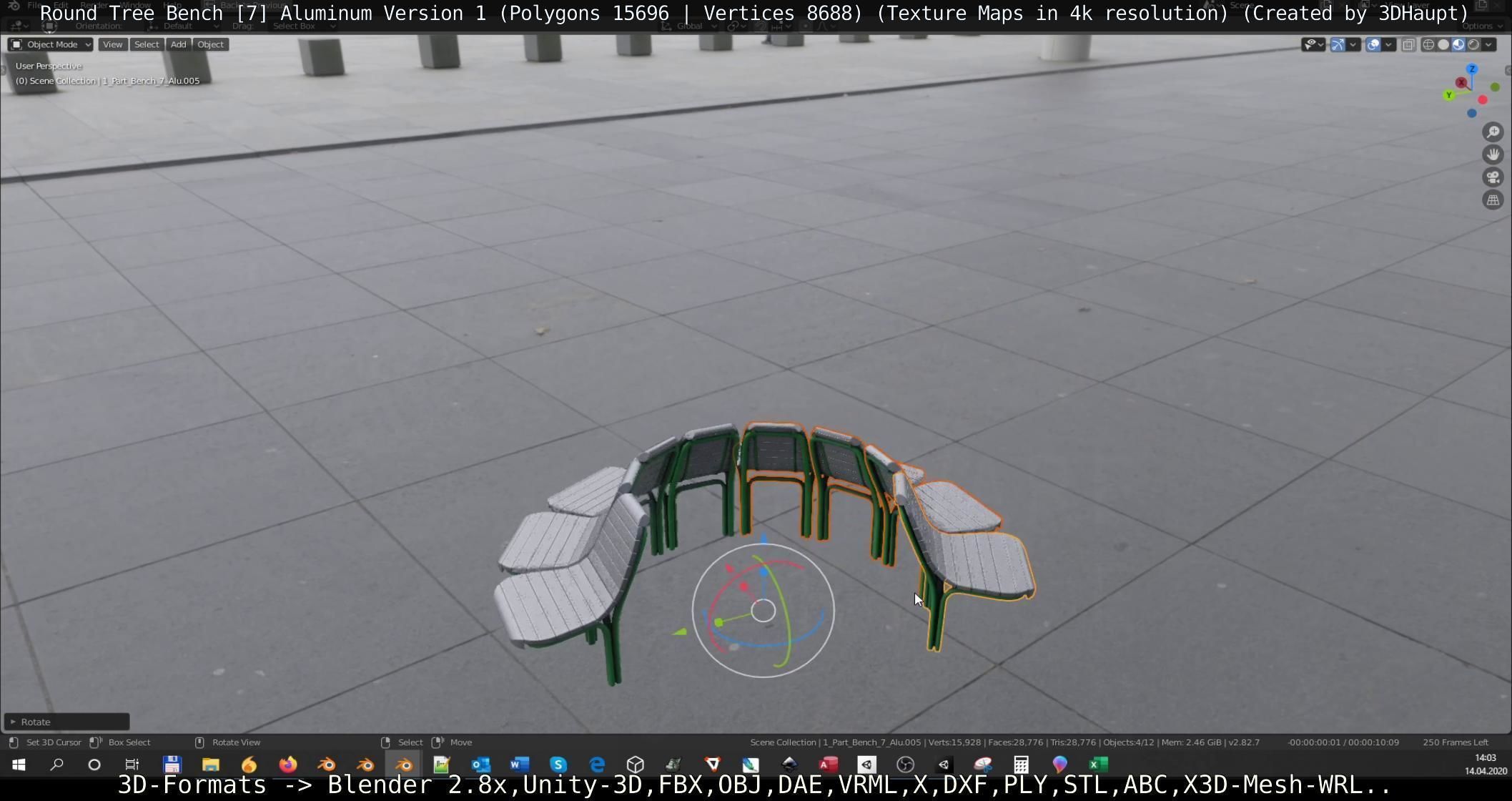The height and width of the screenshot is (801, 1512).
Task: Open Paint 3D from taskbar
Action: click(1059, 765)
